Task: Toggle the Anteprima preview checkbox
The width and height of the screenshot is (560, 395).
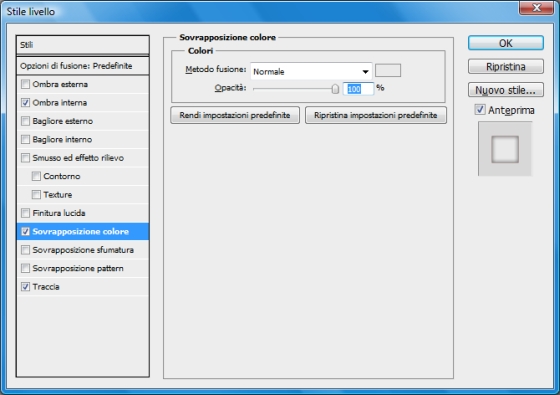Action: coord(480,110)
